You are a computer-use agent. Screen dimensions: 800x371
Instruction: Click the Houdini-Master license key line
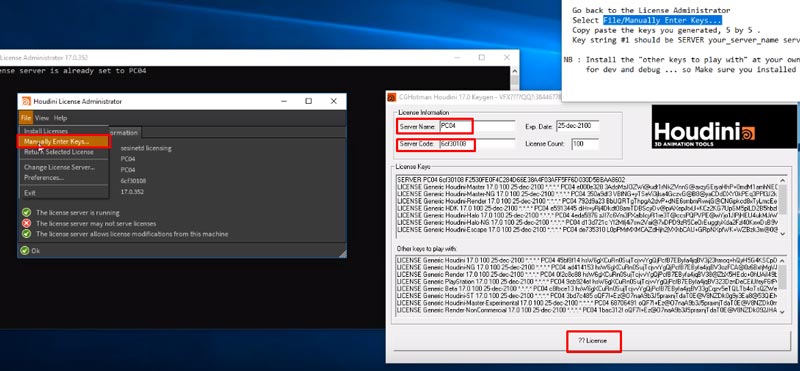pos(587,187)
